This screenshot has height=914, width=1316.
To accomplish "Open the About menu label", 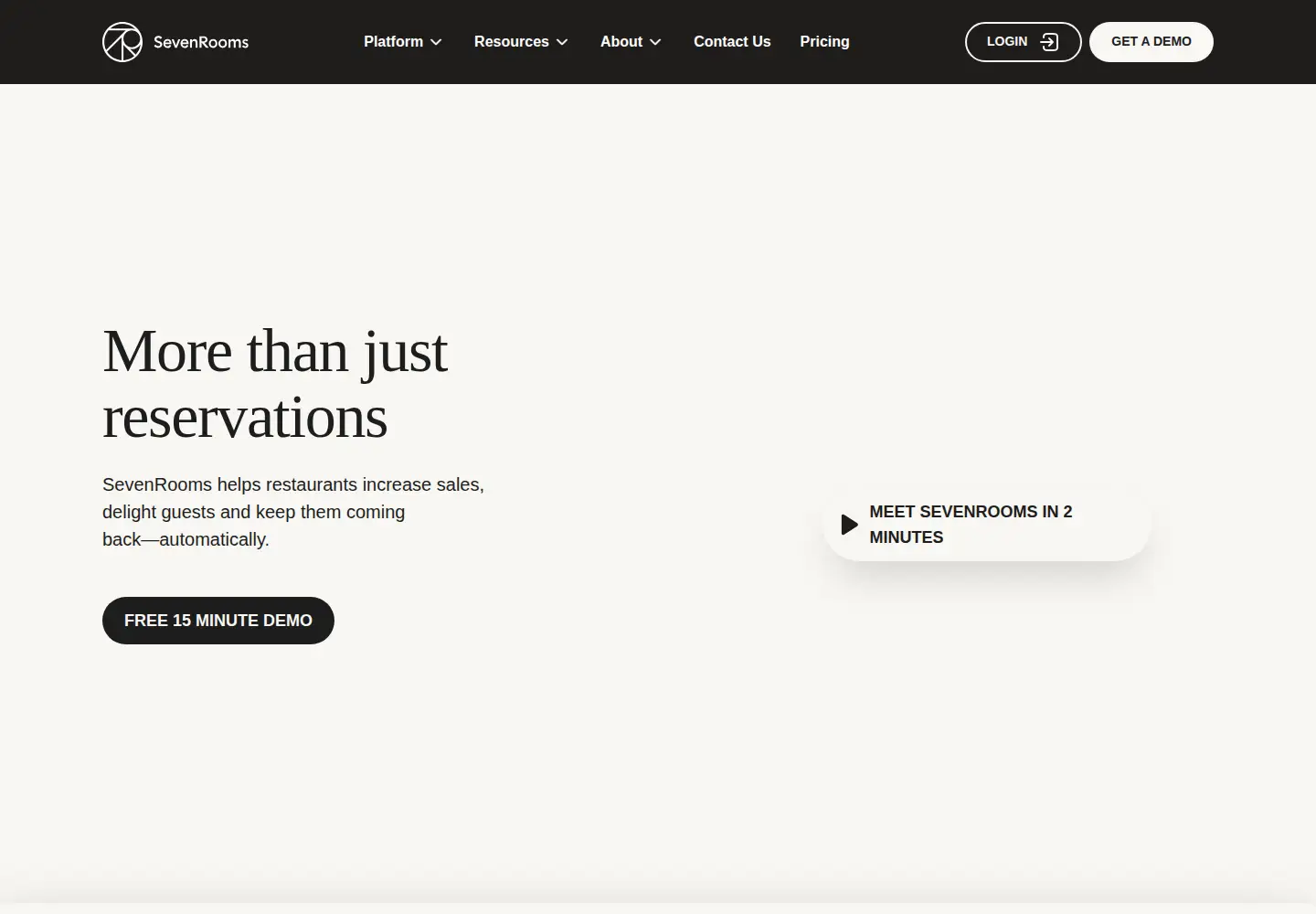I will point(621,42).
